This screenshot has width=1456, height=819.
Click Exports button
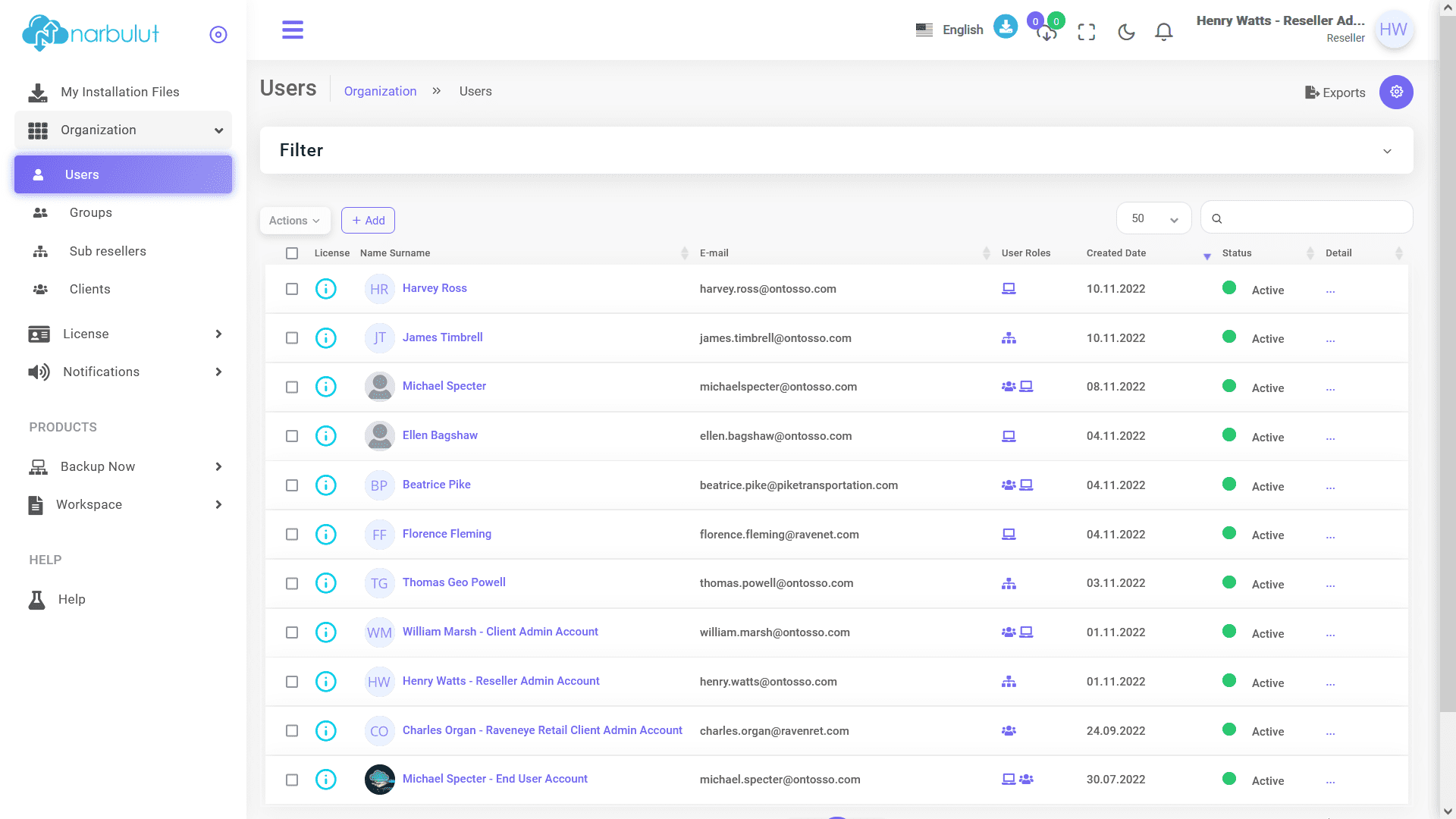[1335, 93]
